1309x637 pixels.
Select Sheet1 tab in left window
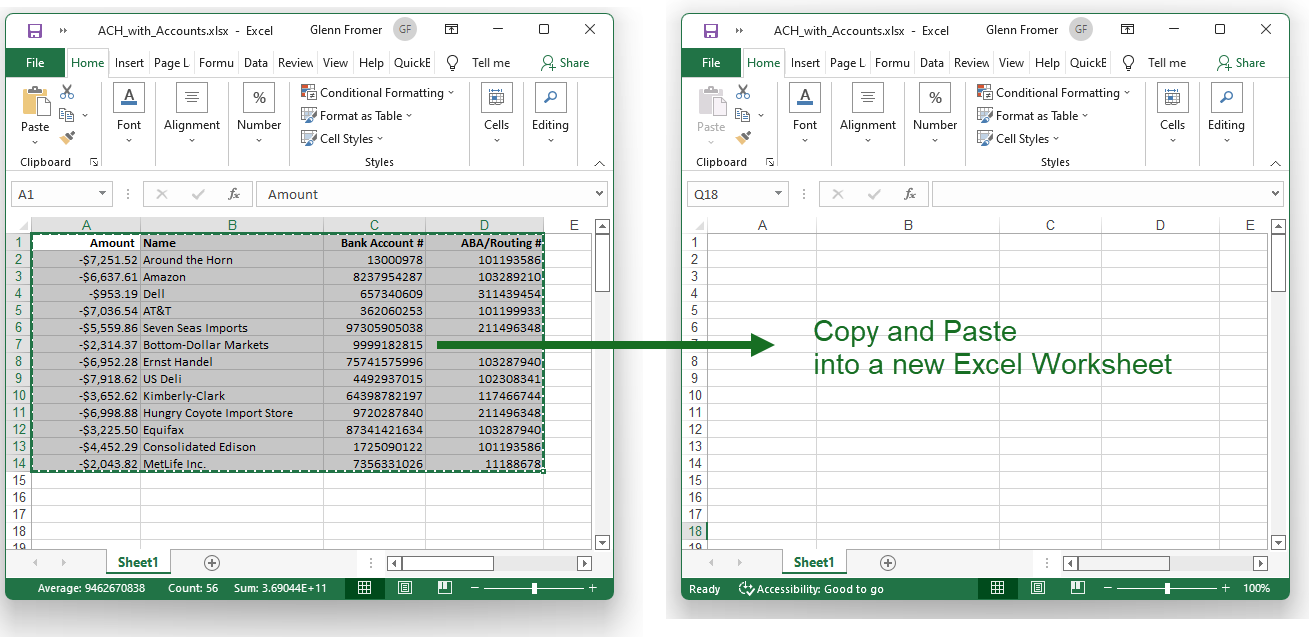[x=138, y=563]
